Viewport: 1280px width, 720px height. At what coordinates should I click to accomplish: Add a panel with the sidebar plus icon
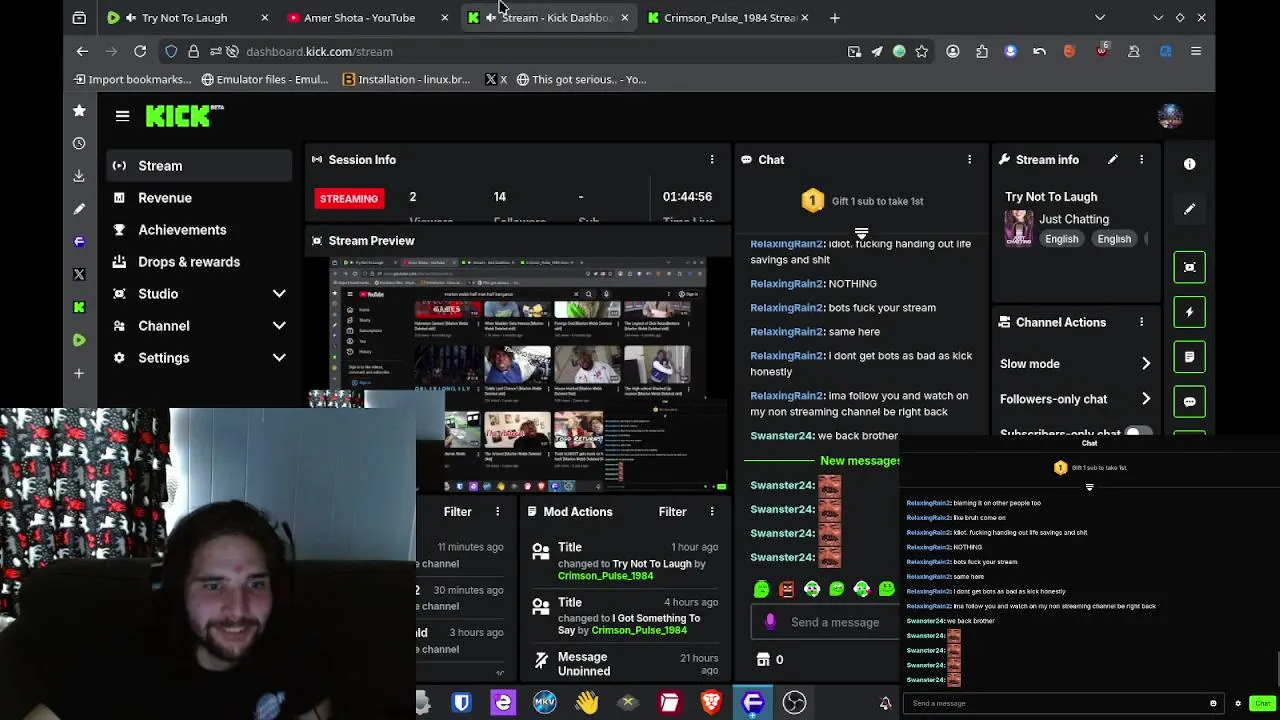79,373
